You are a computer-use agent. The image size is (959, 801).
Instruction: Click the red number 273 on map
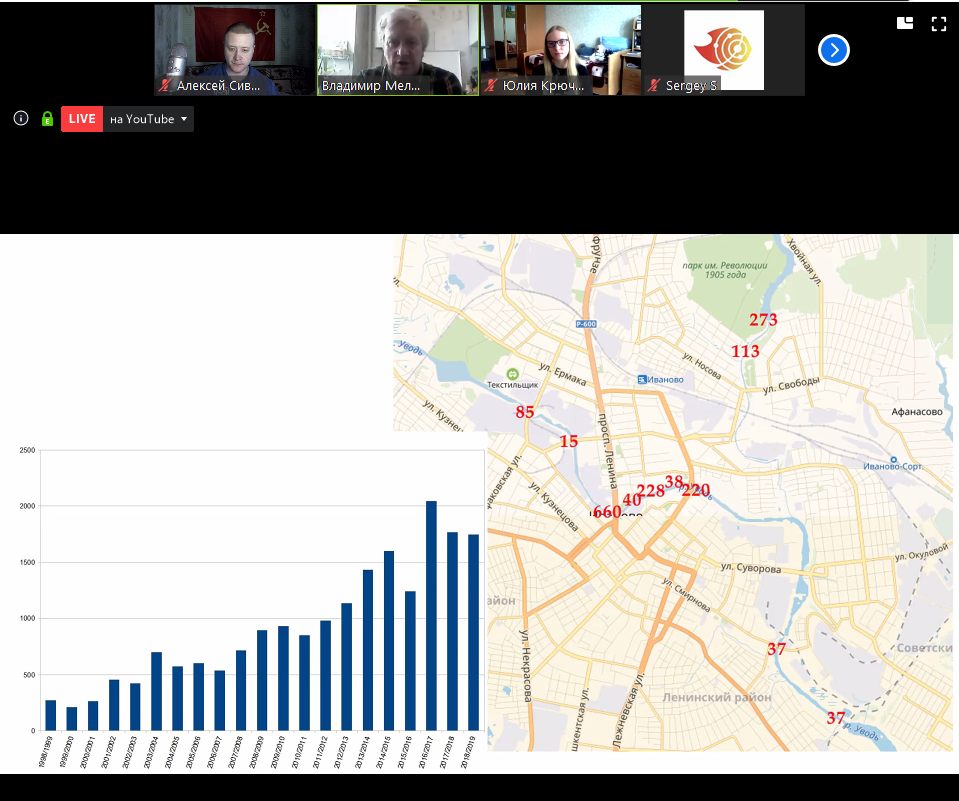pyautogui.click(x=763, y=320)
